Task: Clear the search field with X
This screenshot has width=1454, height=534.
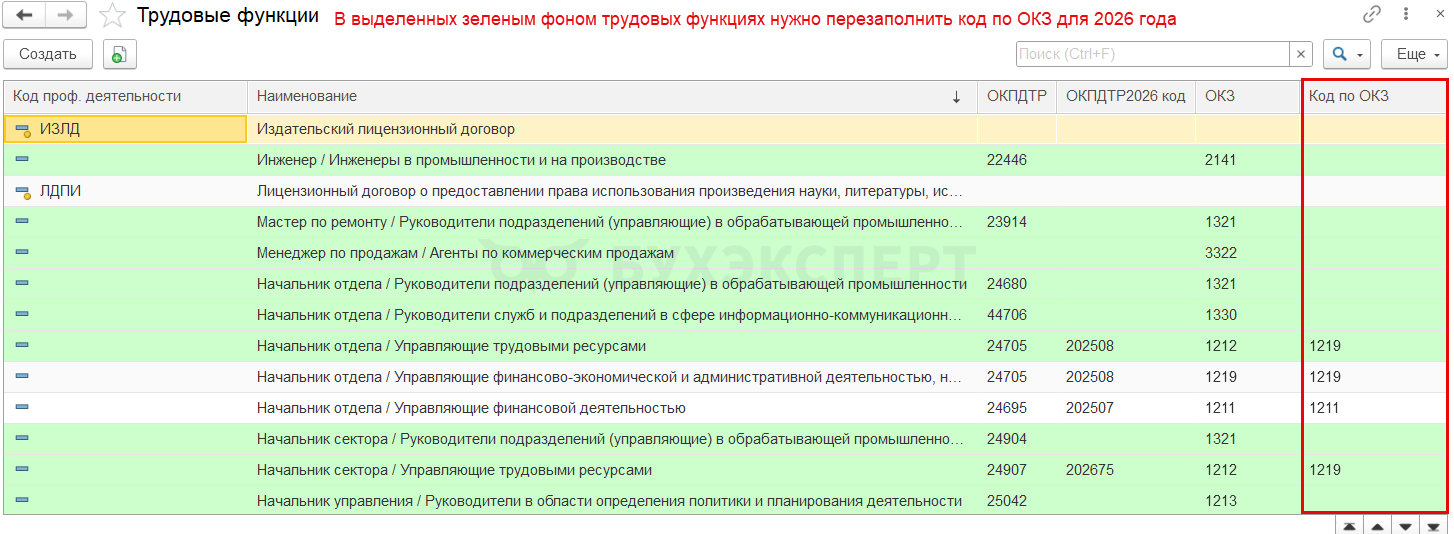Action: (1301, 54)
